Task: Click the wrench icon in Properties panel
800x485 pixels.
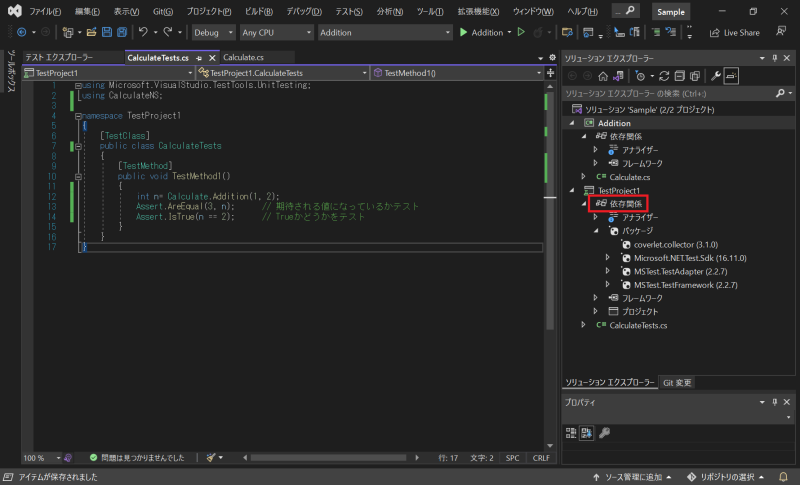Action: point(605,433)
